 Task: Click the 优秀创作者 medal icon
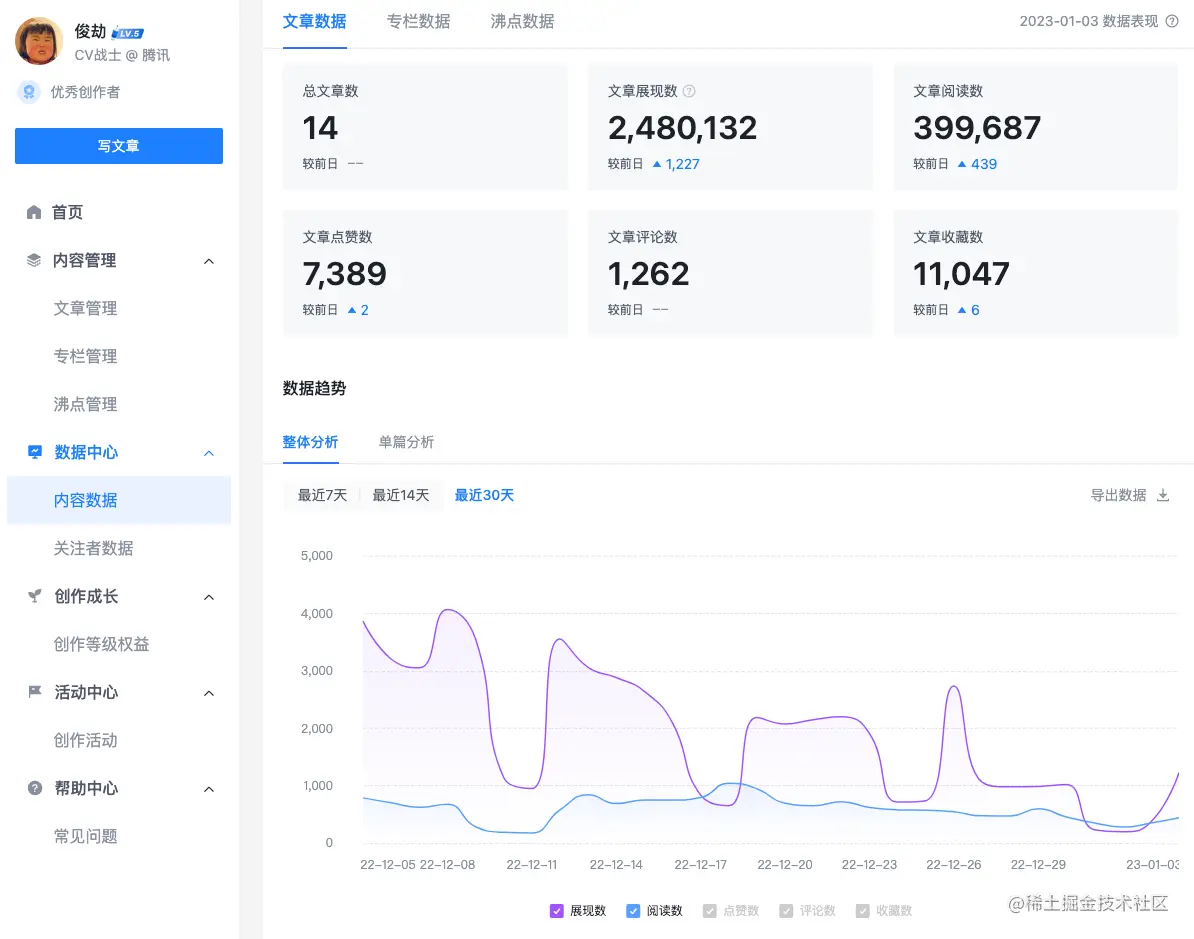click(29, 92)
